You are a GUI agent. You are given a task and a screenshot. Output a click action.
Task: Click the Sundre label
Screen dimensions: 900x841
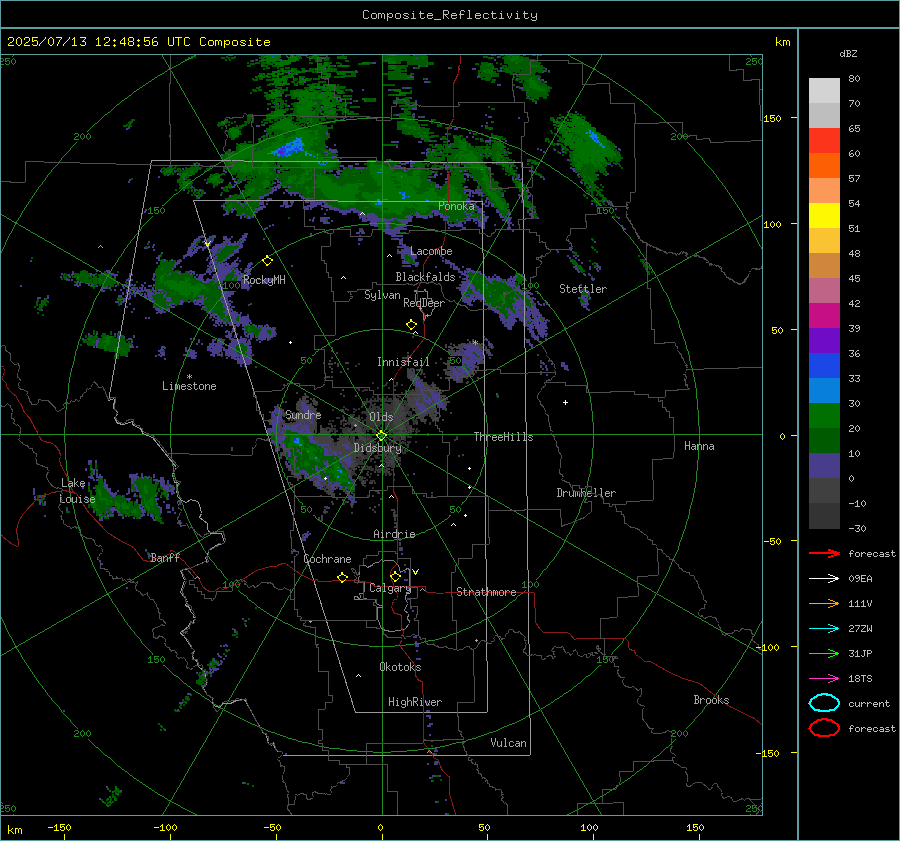click(x=303, y=414)
